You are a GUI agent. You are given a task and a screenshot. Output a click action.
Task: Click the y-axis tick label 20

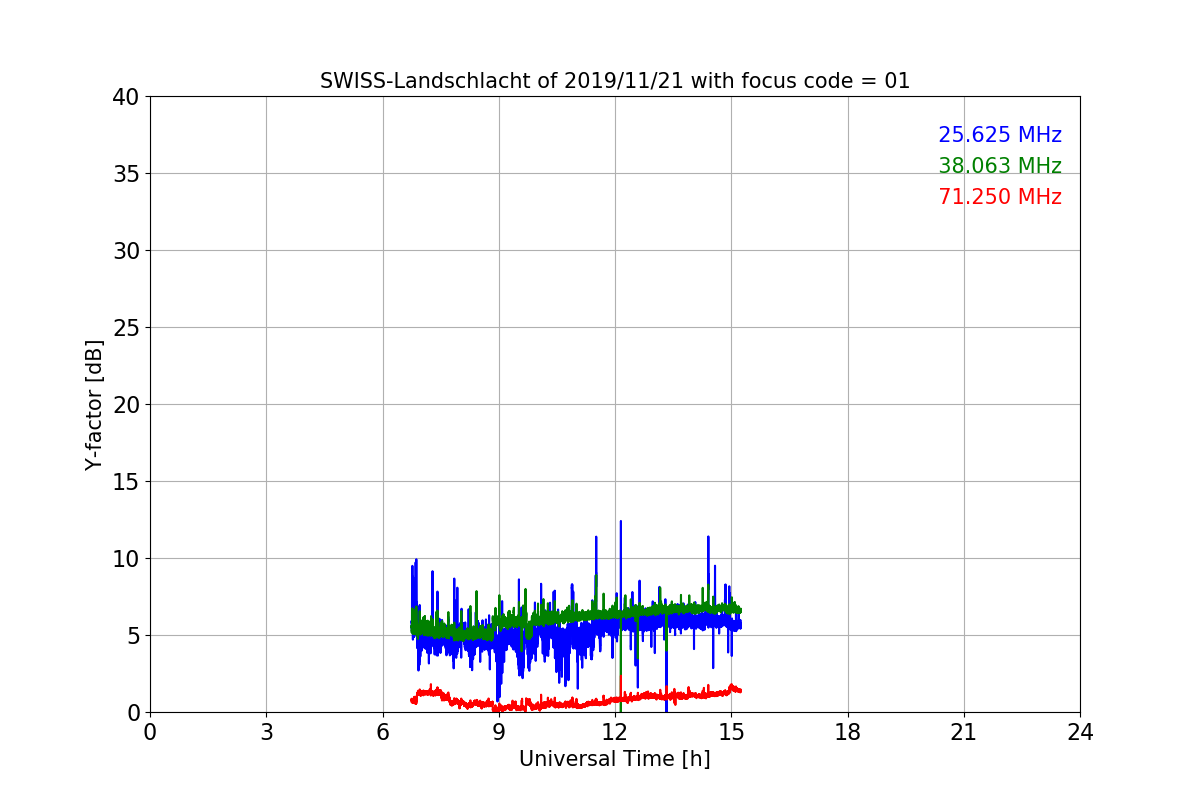point(126,405)
